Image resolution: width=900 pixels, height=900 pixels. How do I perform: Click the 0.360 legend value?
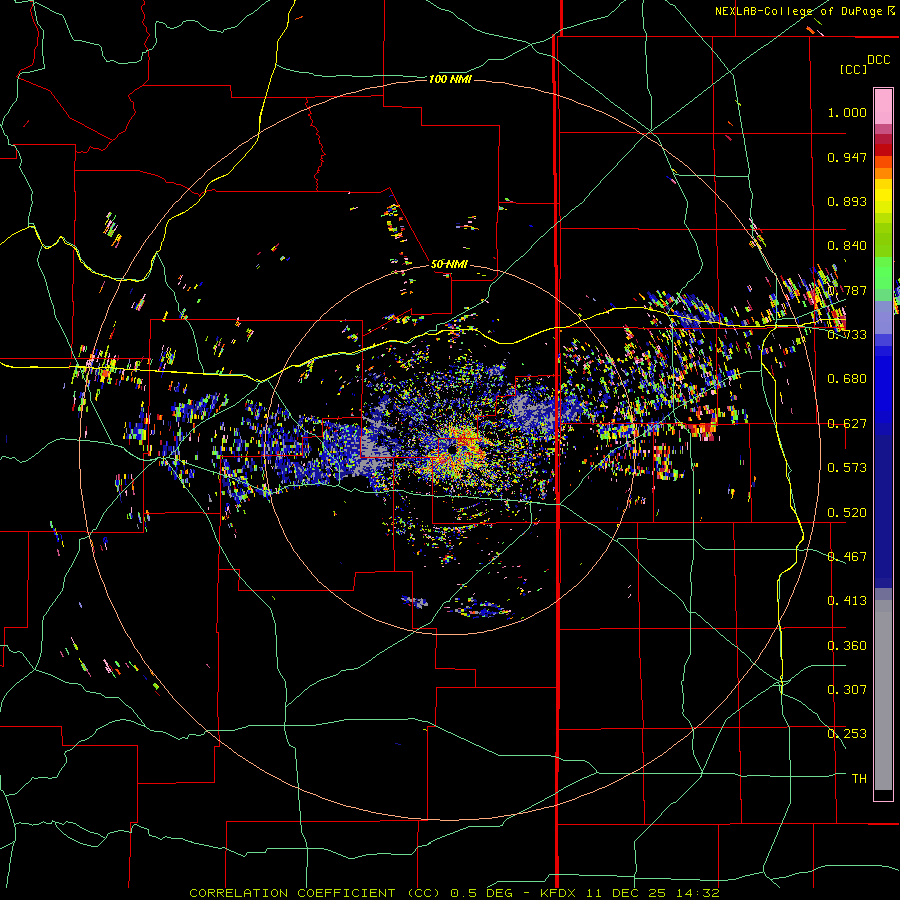tap(847, 645)
